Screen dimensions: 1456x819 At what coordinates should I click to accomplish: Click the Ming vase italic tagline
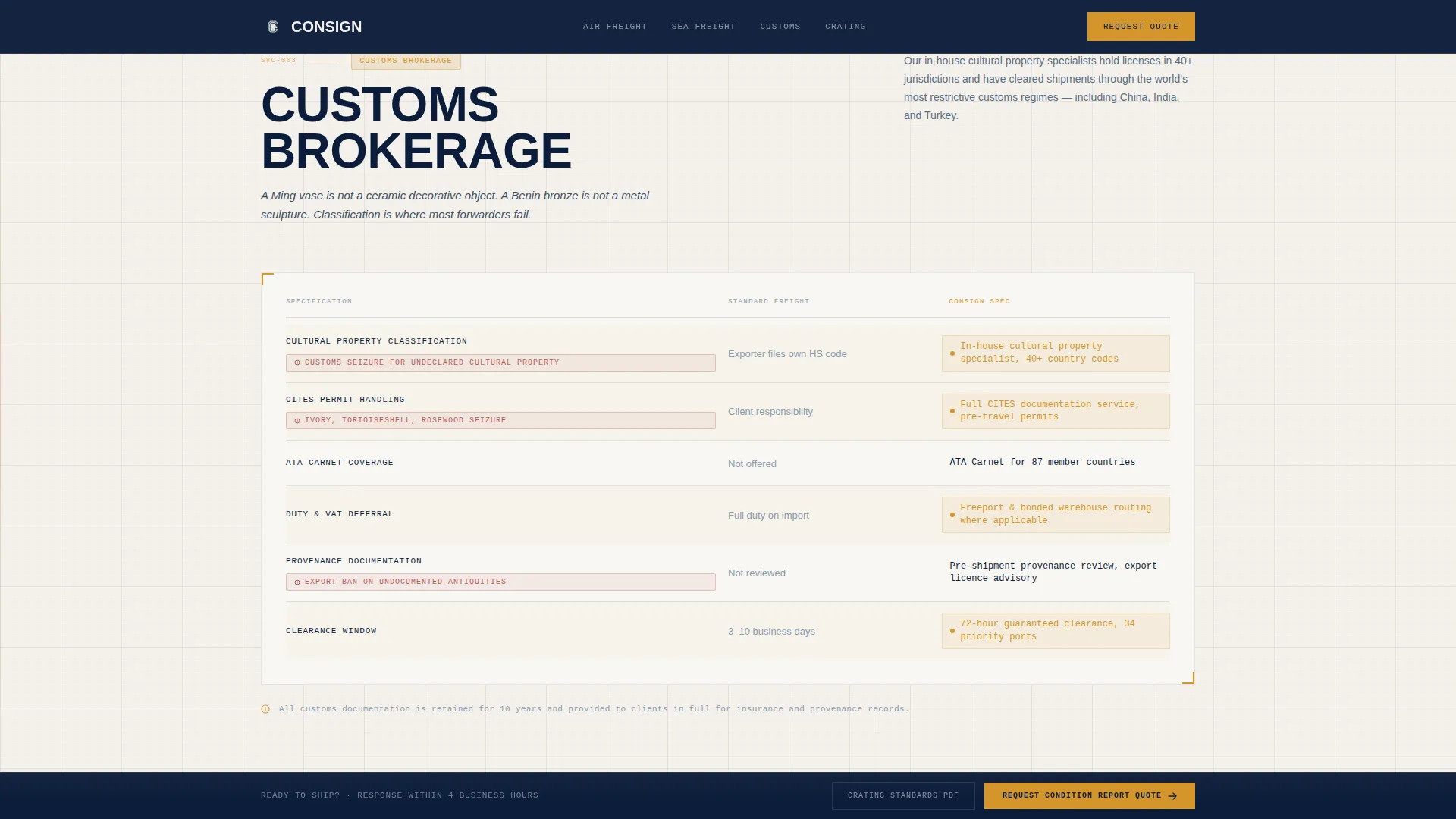click(455, 206)
